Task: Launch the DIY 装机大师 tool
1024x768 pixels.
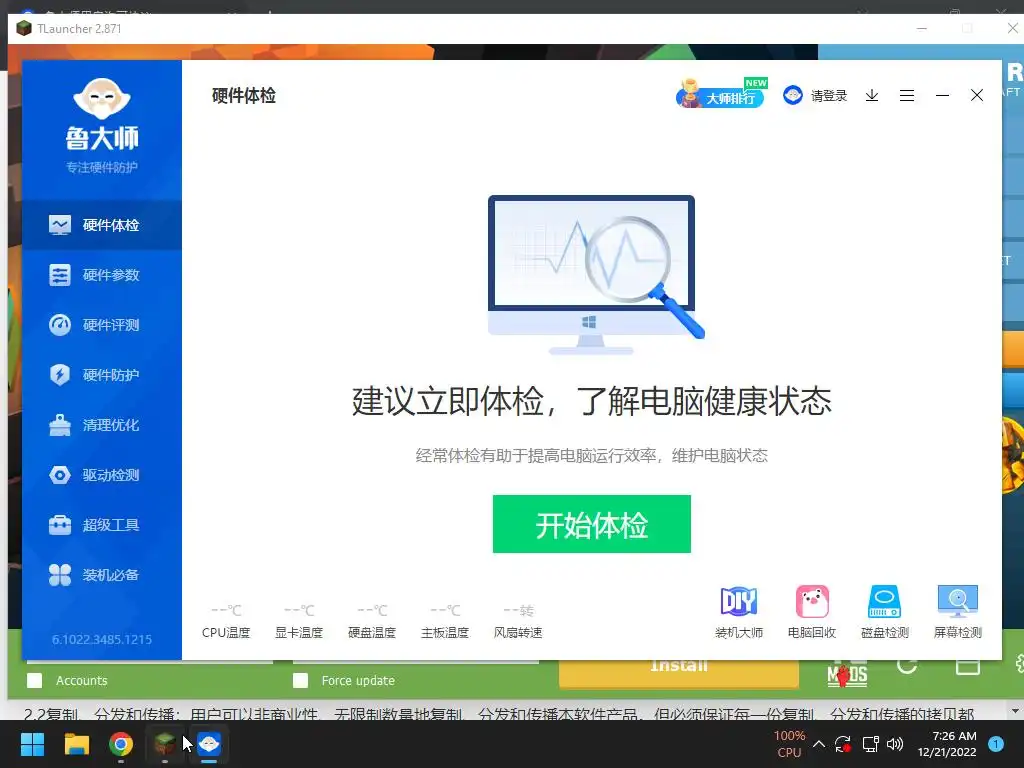Action: [x=739, y=612]
